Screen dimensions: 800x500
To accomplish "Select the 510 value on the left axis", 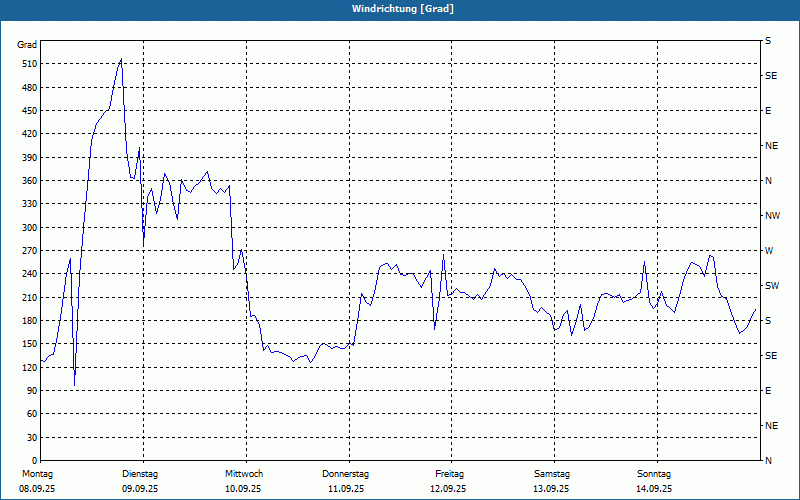I will point(28,64).
